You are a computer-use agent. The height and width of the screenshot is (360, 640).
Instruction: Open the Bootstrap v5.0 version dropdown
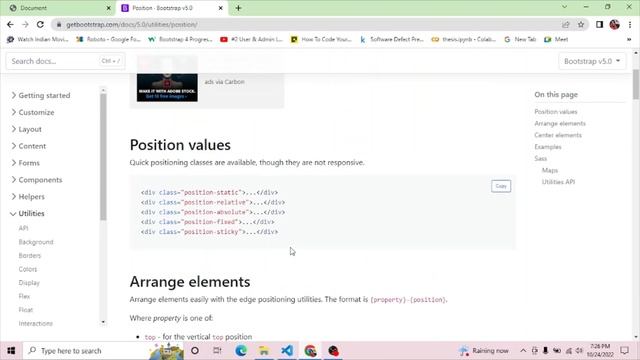tap(592, 61)
